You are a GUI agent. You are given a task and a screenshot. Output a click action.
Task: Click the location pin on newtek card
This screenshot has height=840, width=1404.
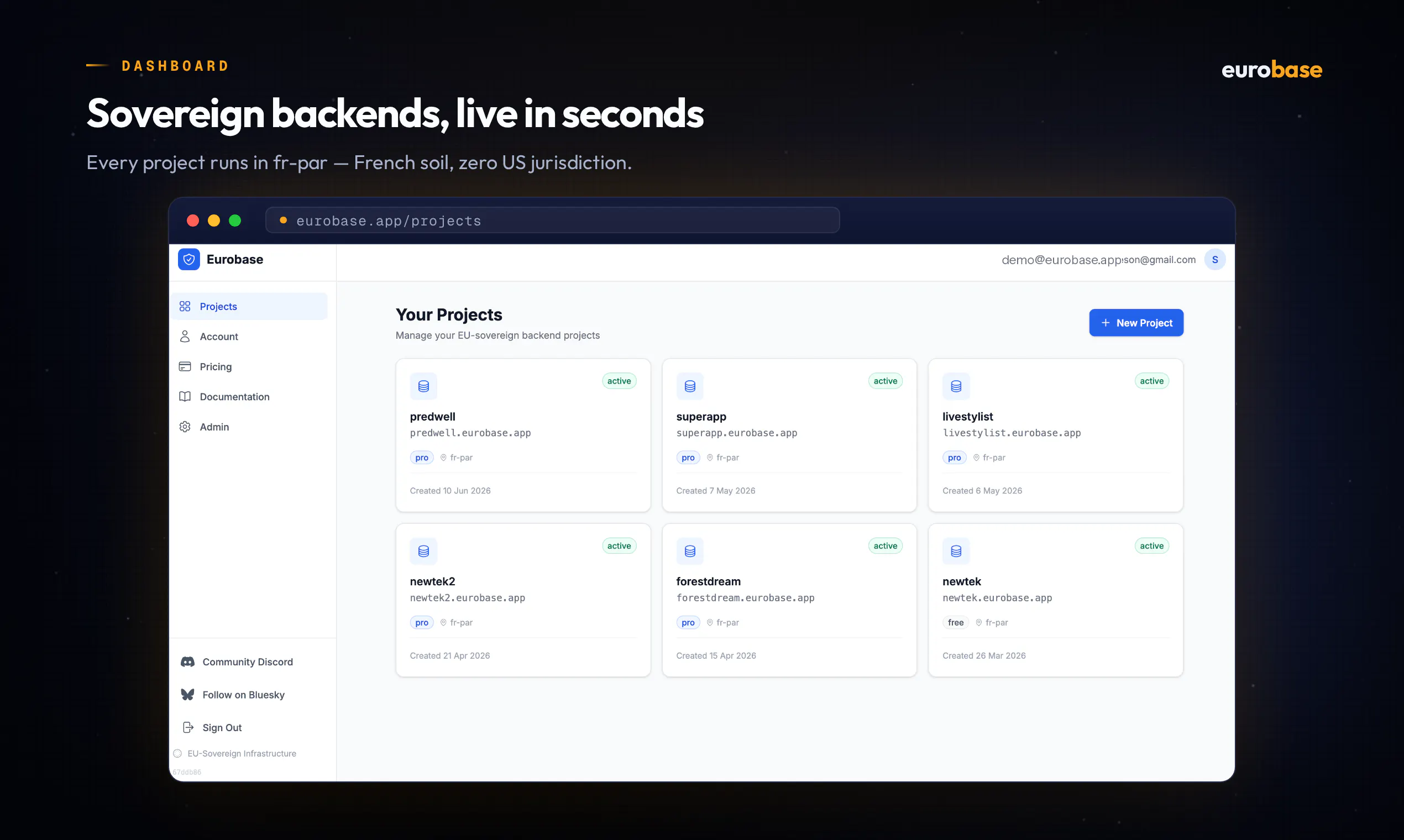point(978,622)
